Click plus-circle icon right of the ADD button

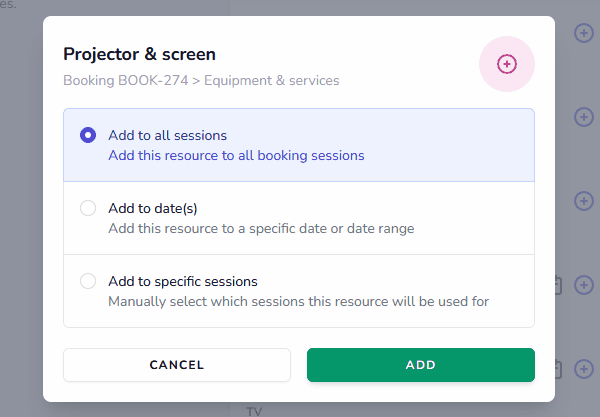(584, 369)
